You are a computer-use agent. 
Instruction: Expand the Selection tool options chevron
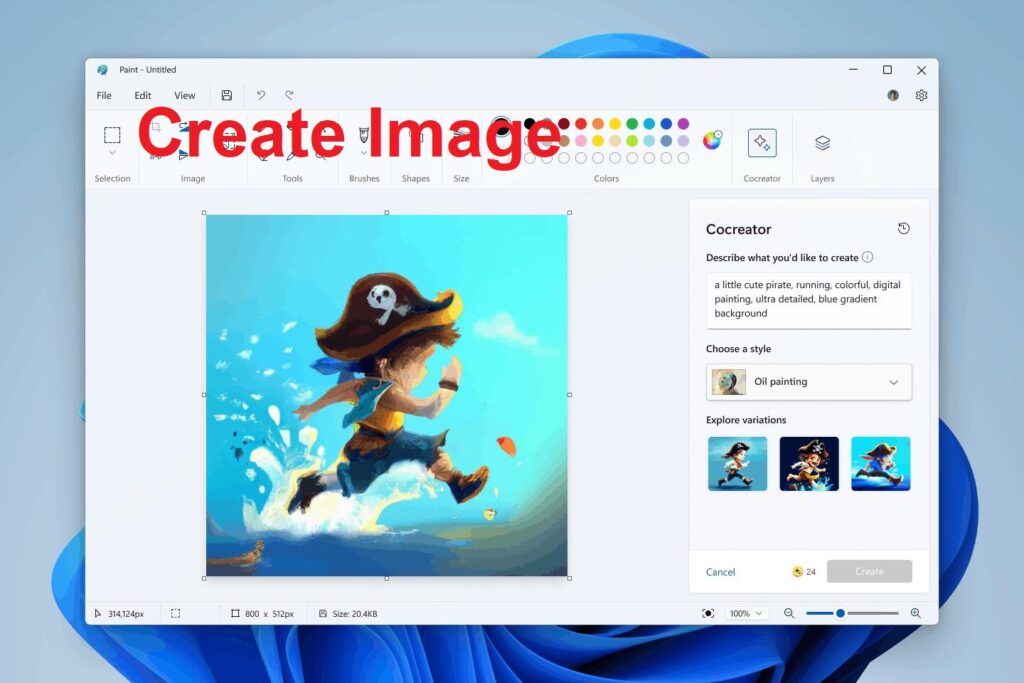point(112,153)
